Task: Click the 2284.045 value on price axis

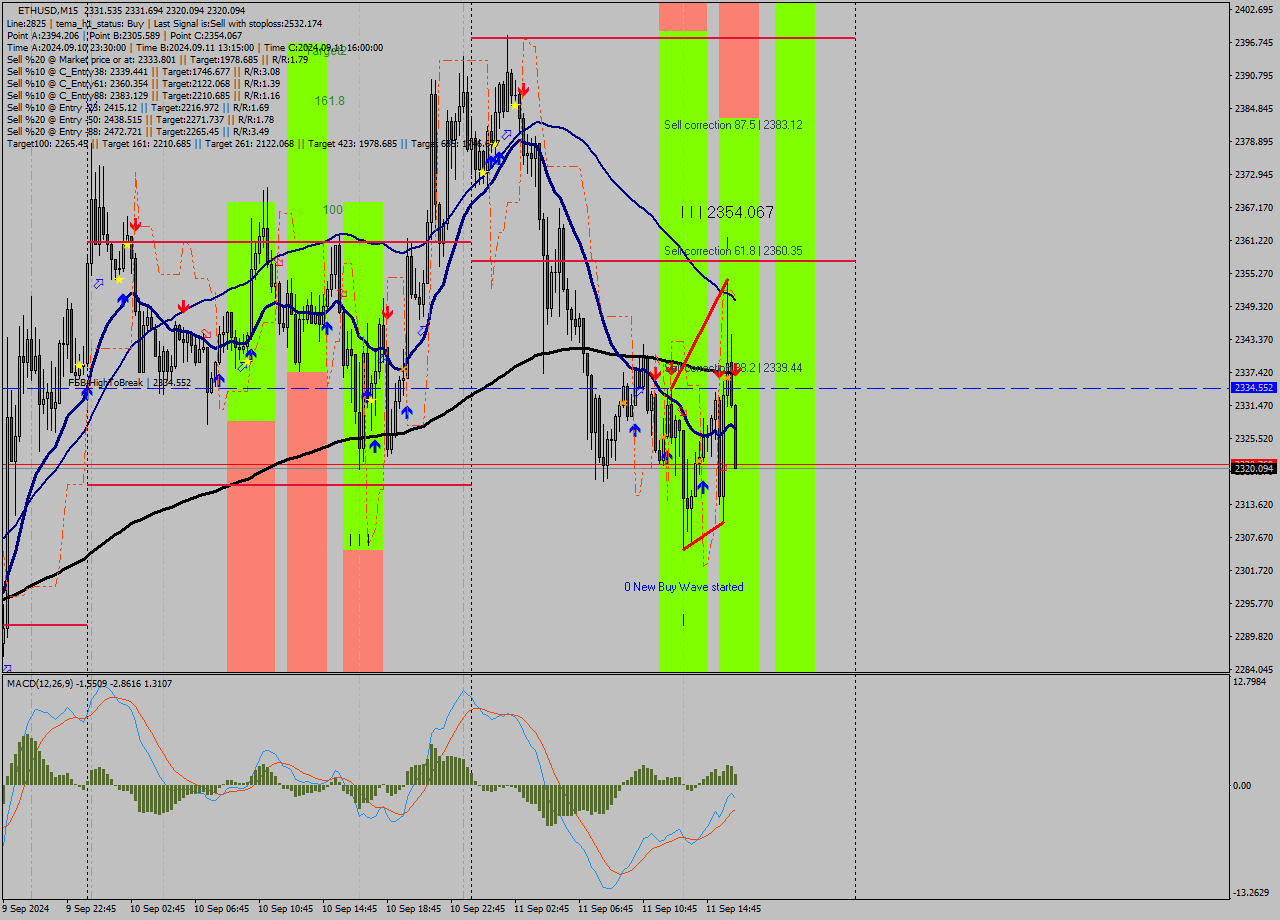Action: [1254, 669]
